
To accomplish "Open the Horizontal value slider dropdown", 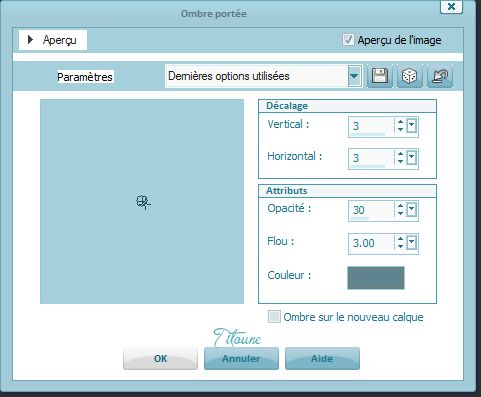I will [x=412, y=157].
